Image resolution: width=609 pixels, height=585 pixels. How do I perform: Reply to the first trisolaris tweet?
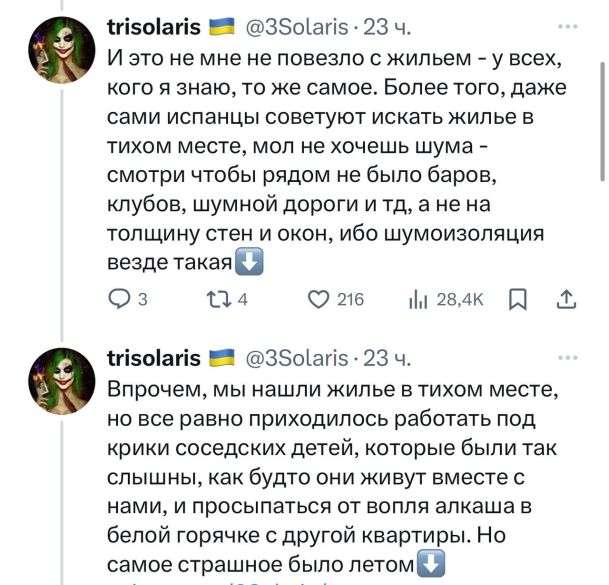(x=119, y=298)
